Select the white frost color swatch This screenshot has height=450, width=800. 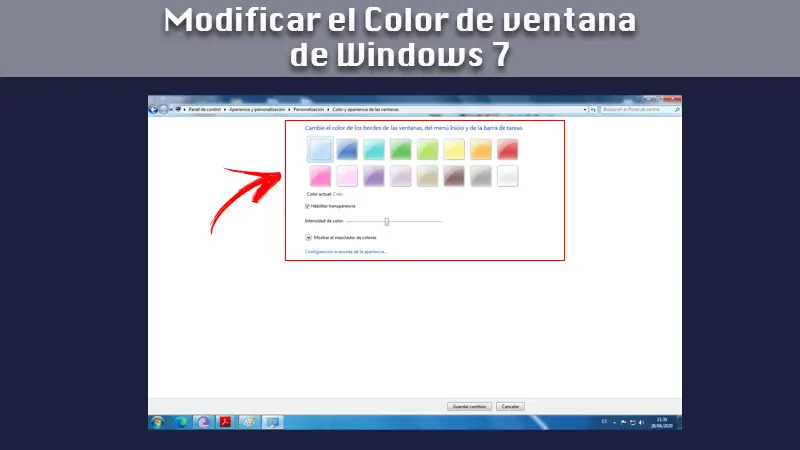click(508, 176)
